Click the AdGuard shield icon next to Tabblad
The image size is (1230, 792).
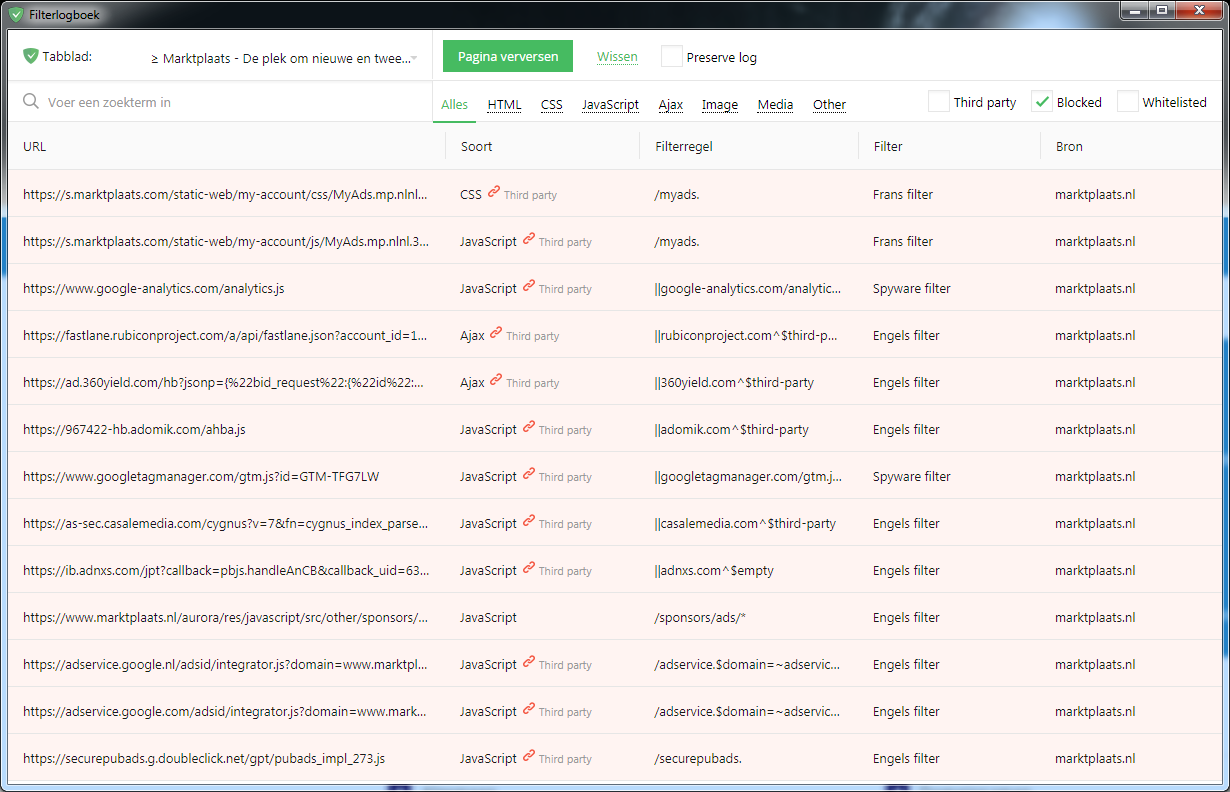(30, 57)
